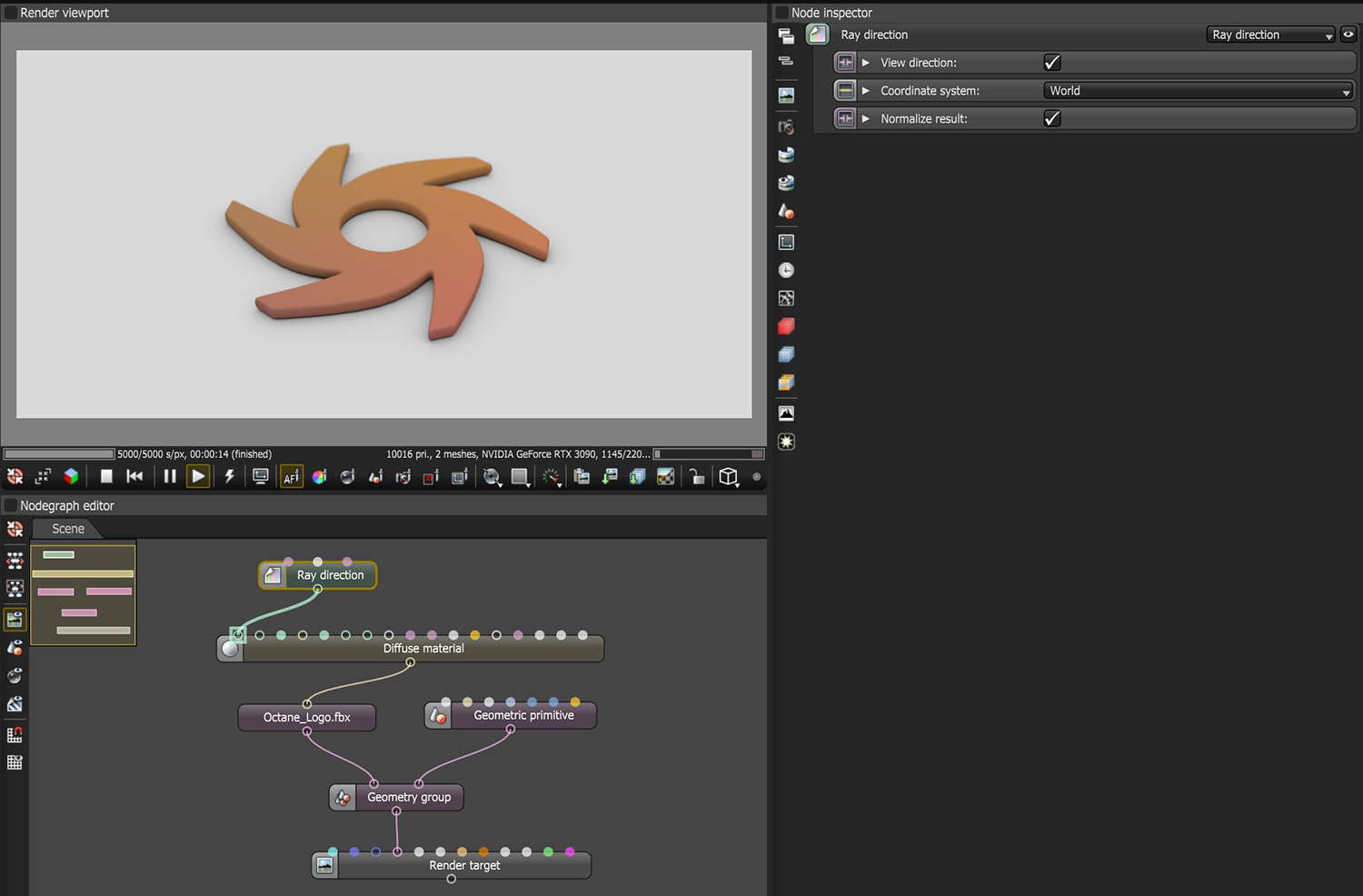Image resolution: width=1363 pixels, height=896 pixels.
Task: Expand the Coordinate system row arrow
Action: 866,91
